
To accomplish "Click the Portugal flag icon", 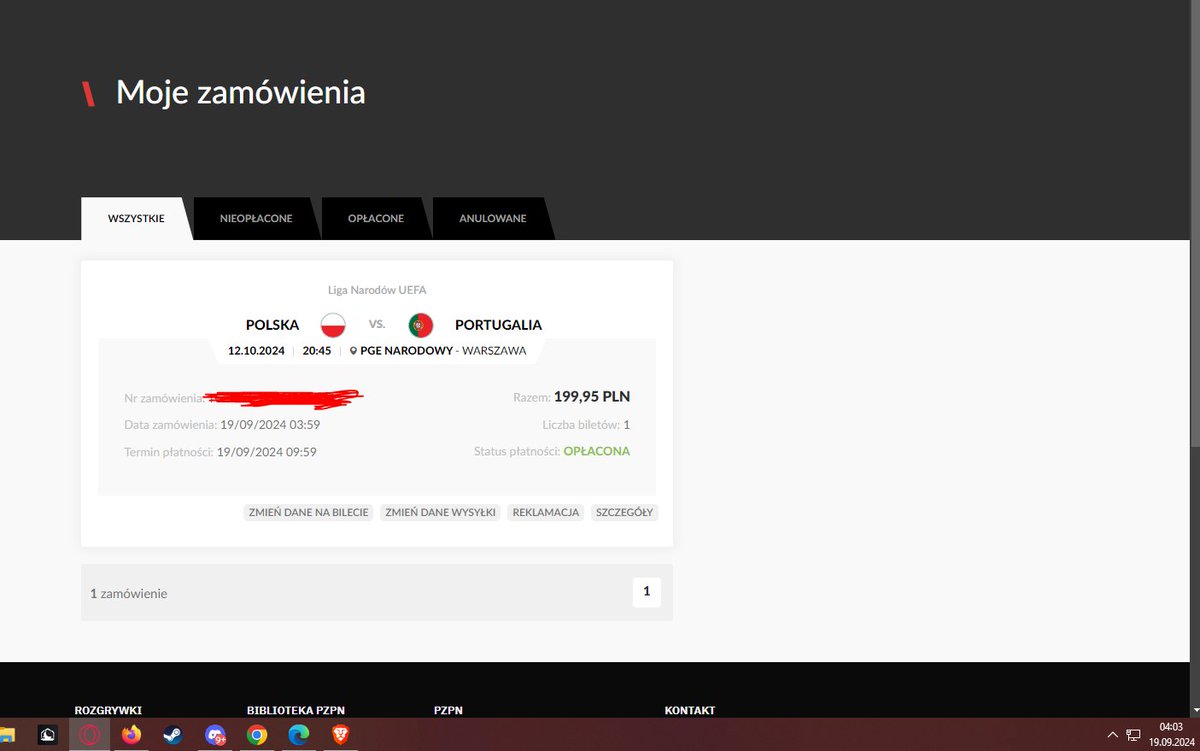I will 420,324.
